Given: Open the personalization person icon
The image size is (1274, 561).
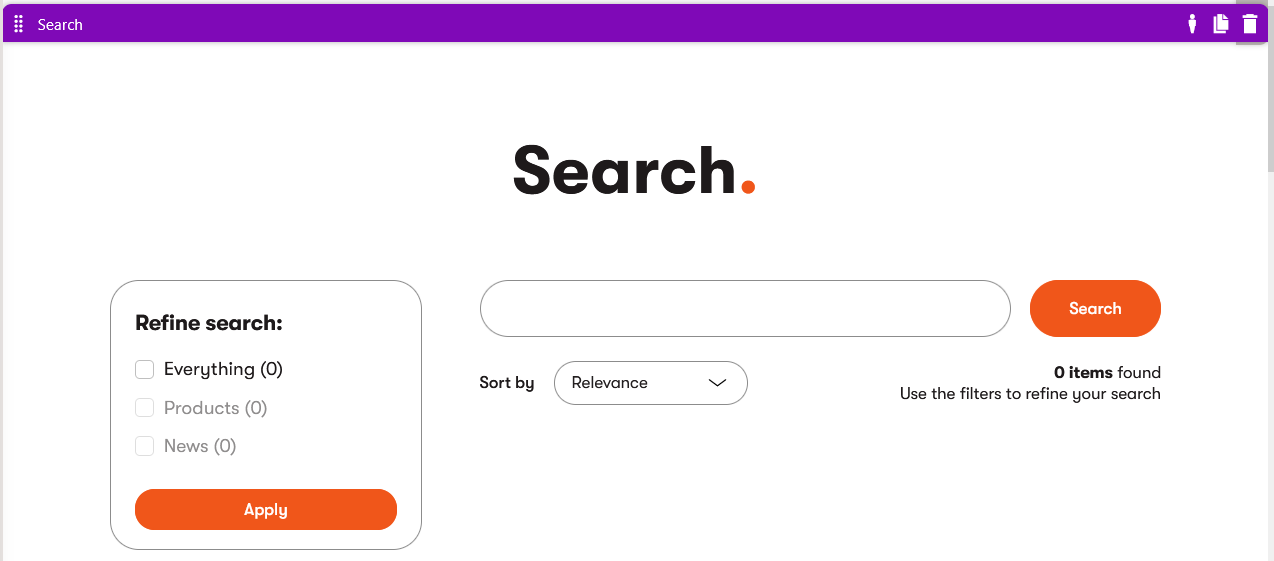Looking at the screenshot, I should (x=1192, y=24).
